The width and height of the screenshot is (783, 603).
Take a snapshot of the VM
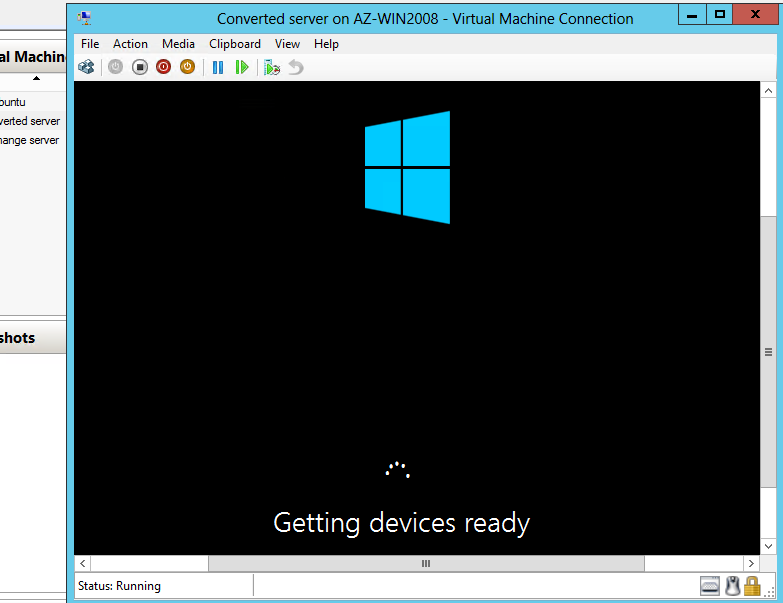point(272,67)
